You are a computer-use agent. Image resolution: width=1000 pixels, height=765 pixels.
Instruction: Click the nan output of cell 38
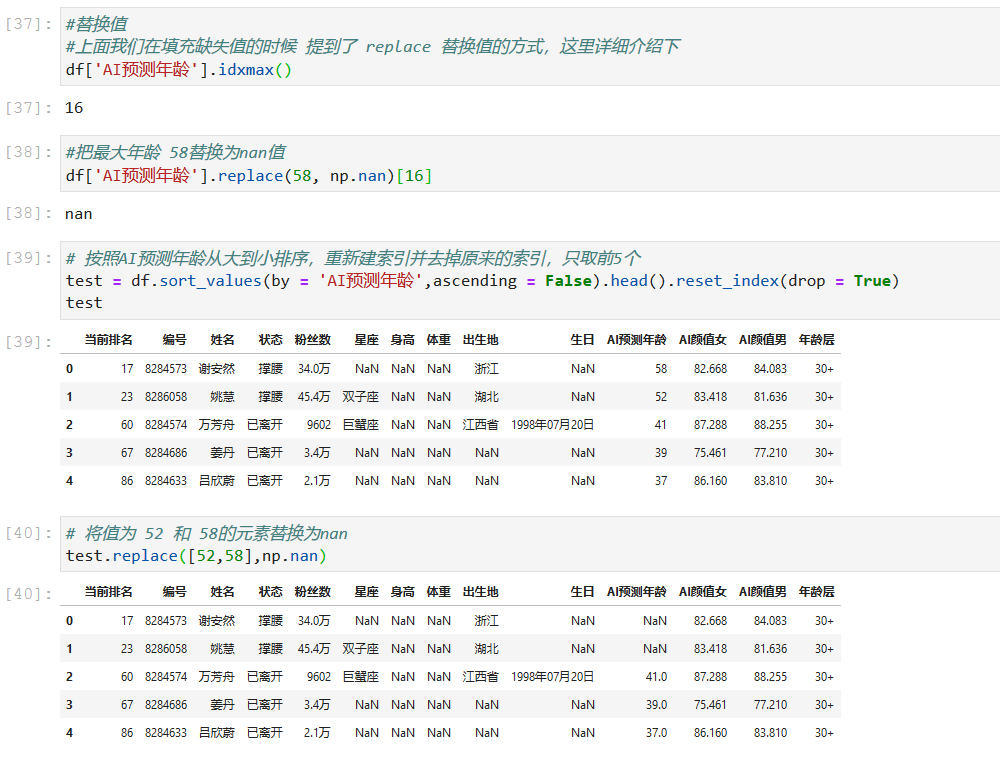pos(78,213)
